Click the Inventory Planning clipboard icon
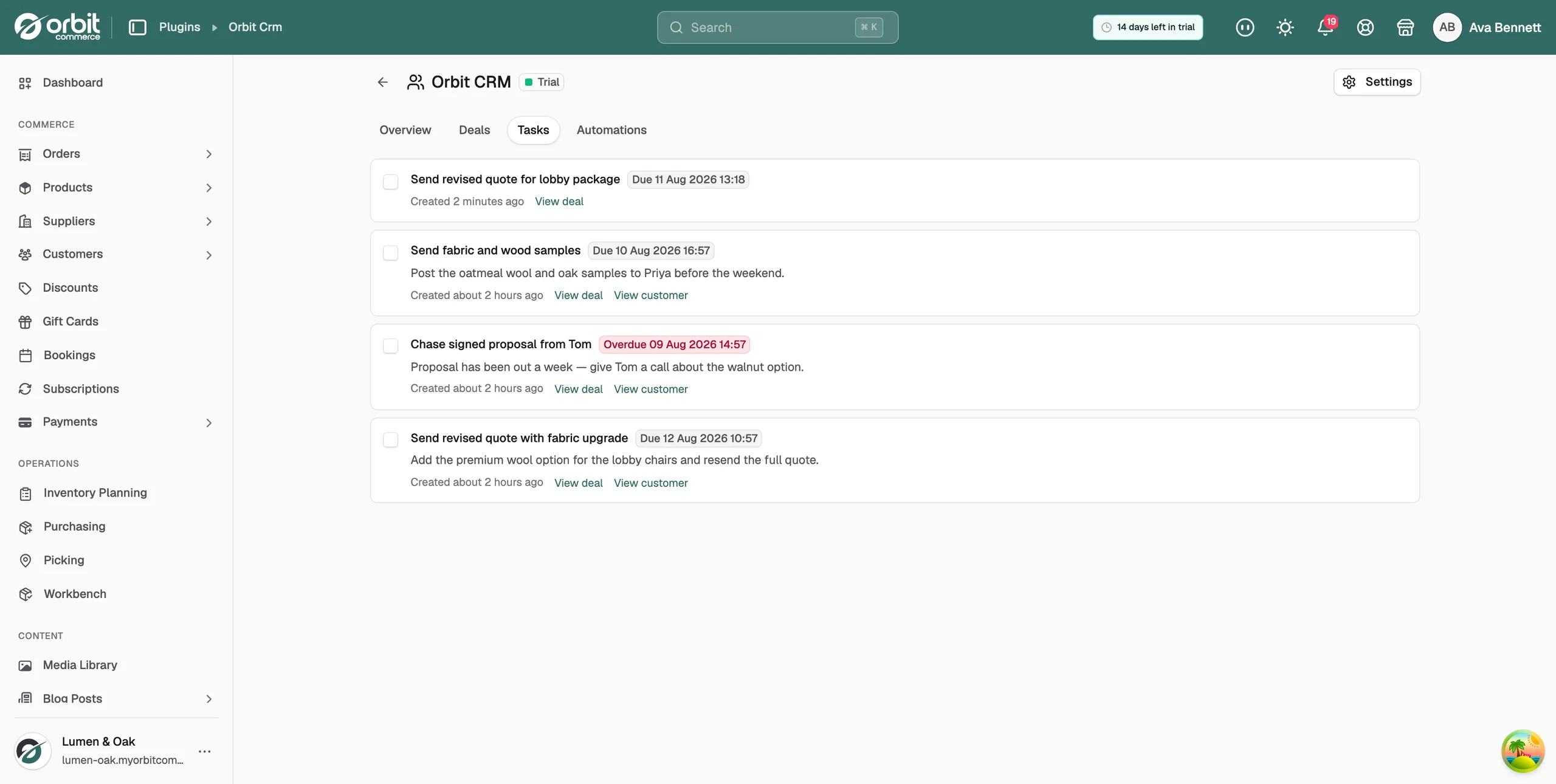The image size is (1556, 784). coord(25,493)
